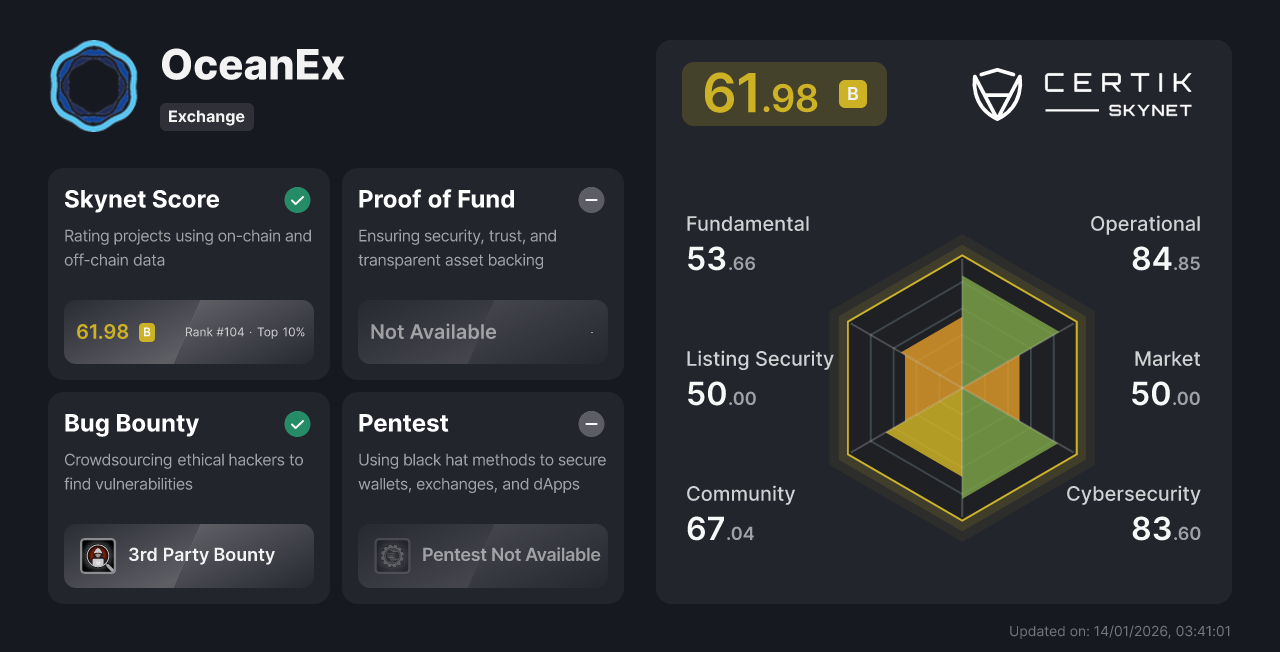
Task: Click the B grade badge next to 61.98
Action: [851, 94]
